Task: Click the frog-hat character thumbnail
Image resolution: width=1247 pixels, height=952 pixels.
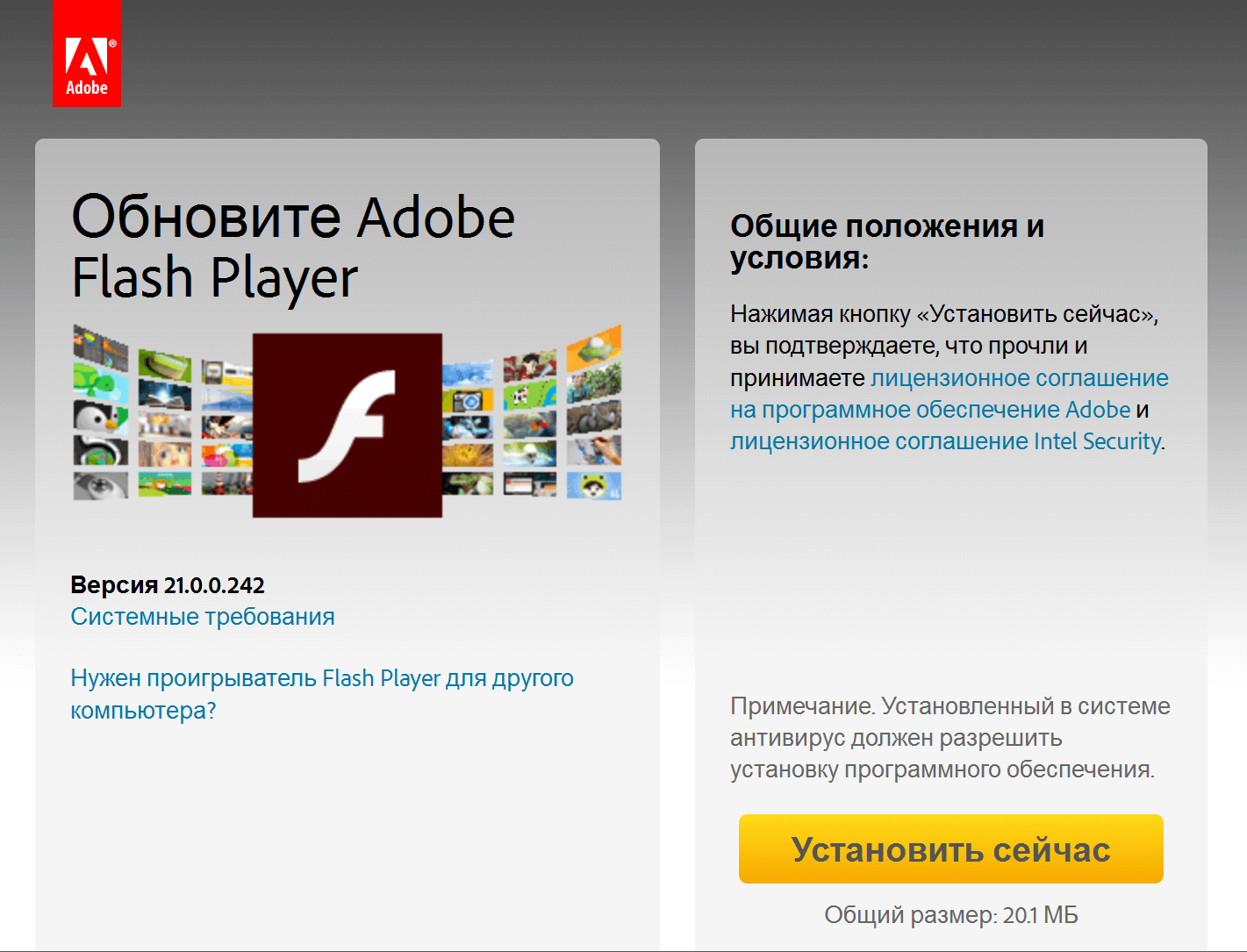Action: [594, 485]
